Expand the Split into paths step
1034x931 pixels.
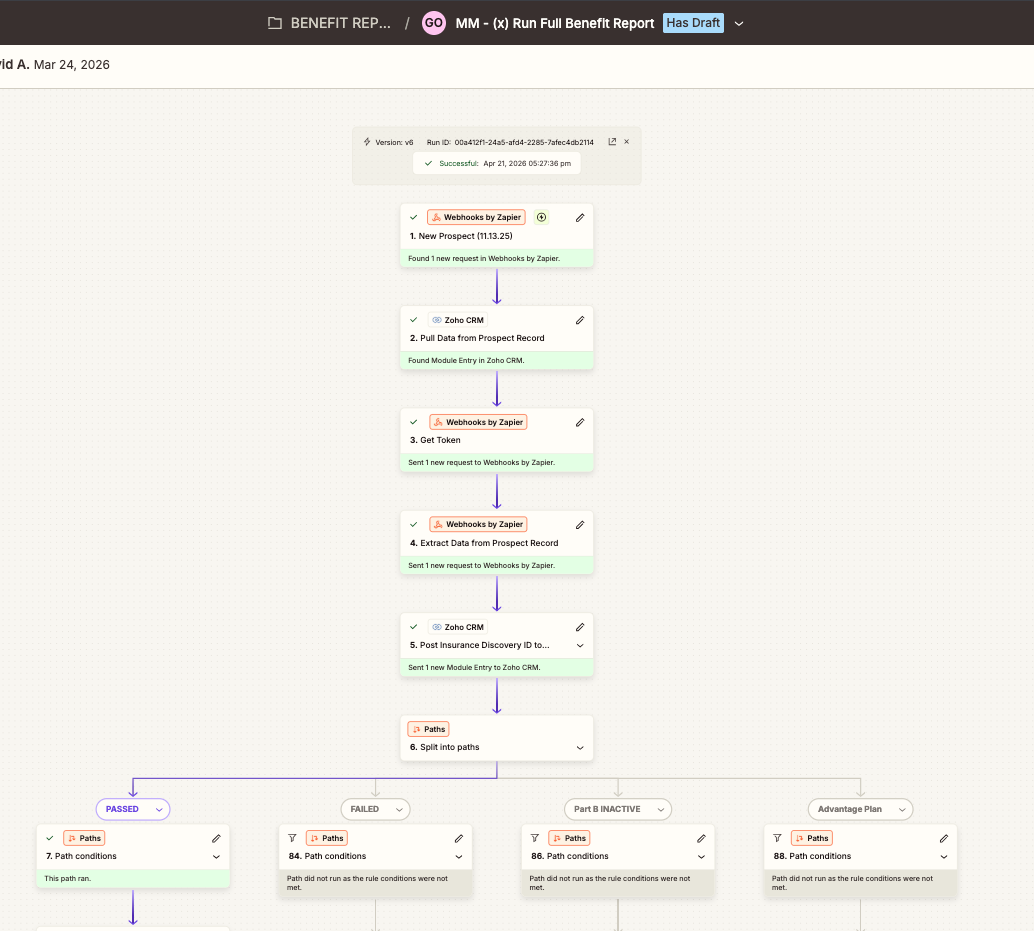coord(580,748)
